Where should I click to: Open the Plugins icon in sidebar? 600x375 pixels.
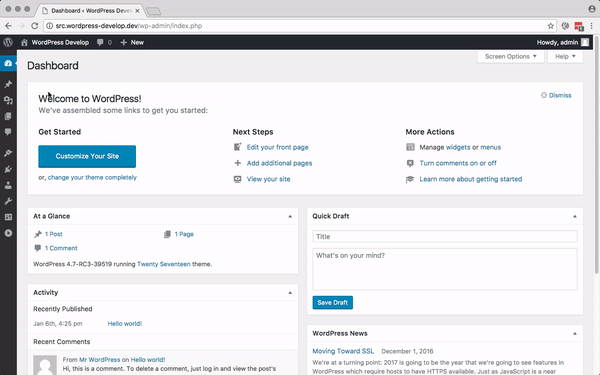pos(8,169)
